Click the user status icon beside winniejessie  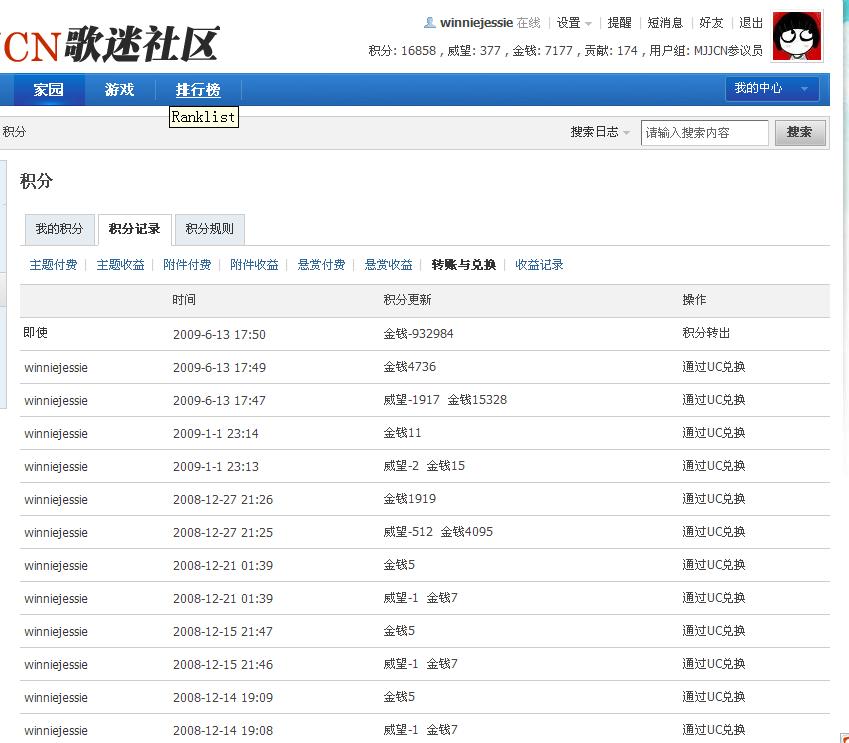[430, 23]
